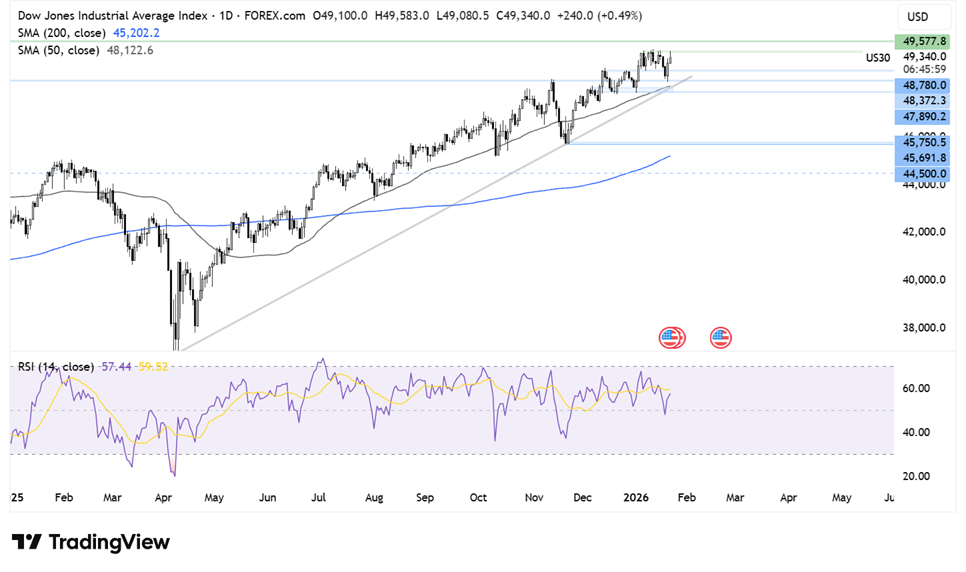Click the low value L49,080.5
The image size is (966, 572).
pyautogui.click(x=463, y=15)
